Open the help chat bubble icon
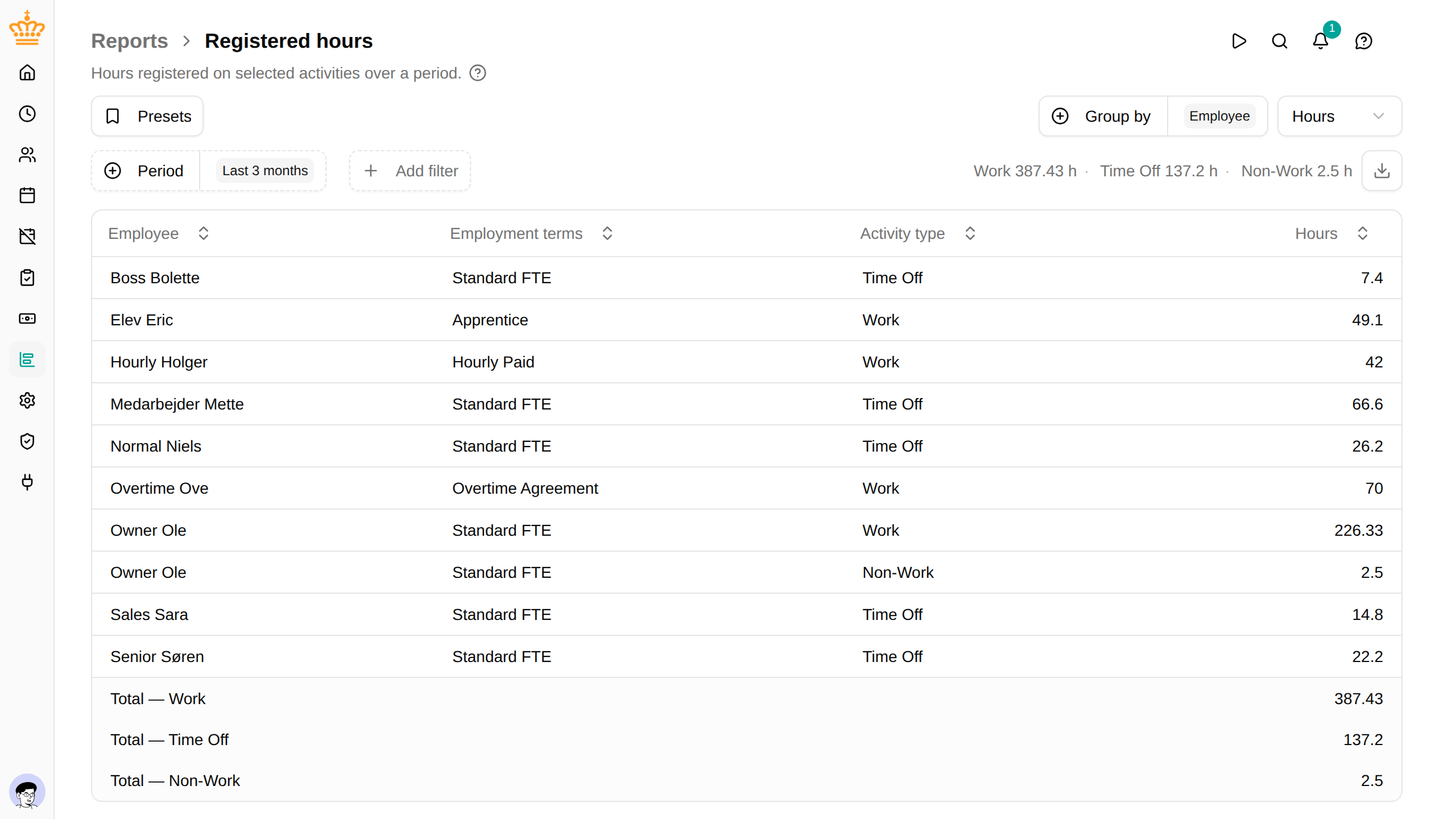Image resolution: width=1456 pixels, height=819 pixels. point(1364,41)
